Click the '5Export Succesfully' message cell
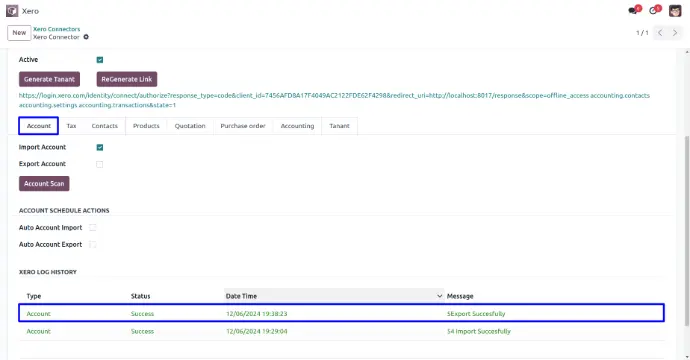 476,314
